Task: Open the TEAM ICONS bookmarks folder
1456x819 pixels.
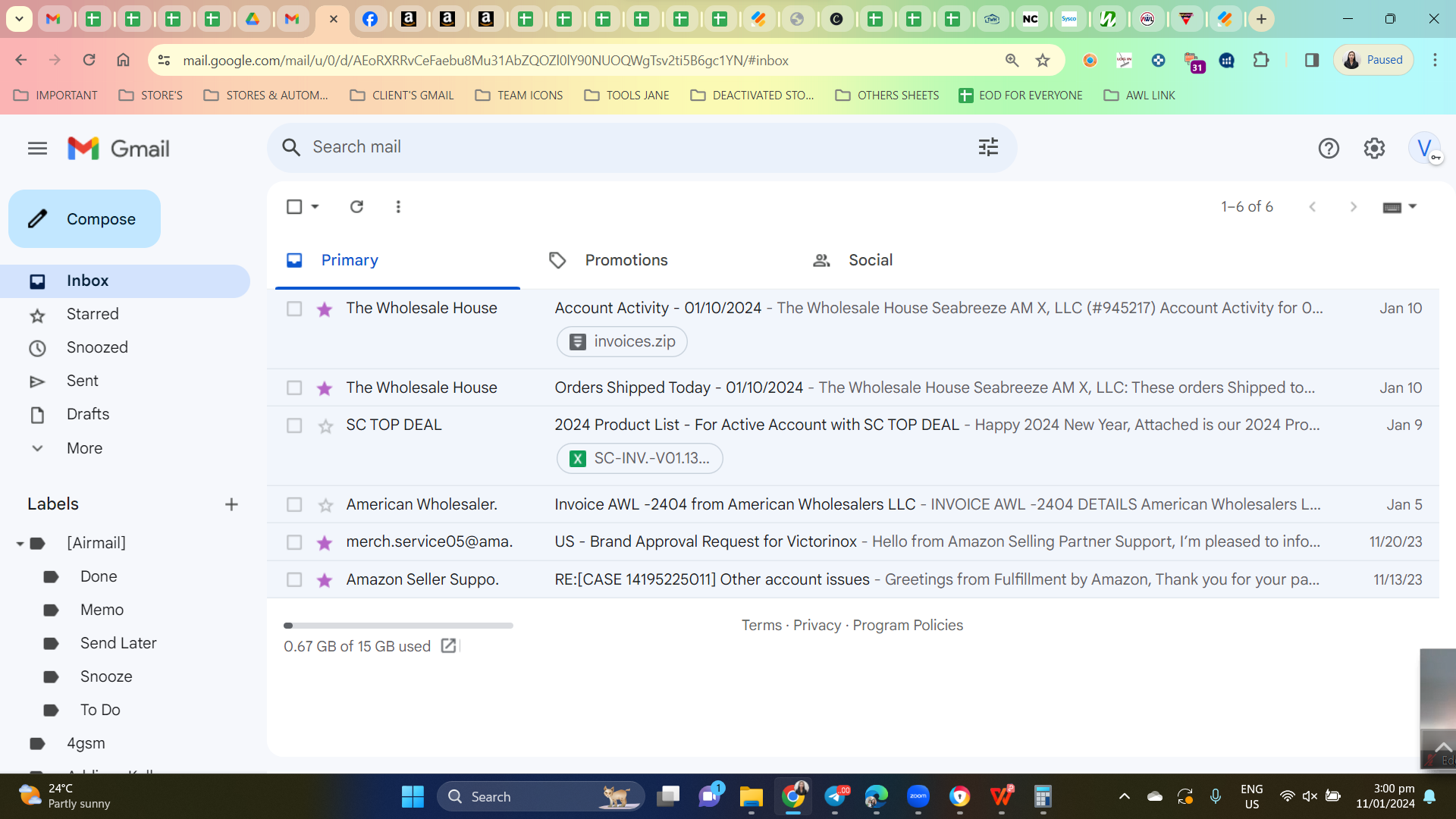Action: pos(519,96)
